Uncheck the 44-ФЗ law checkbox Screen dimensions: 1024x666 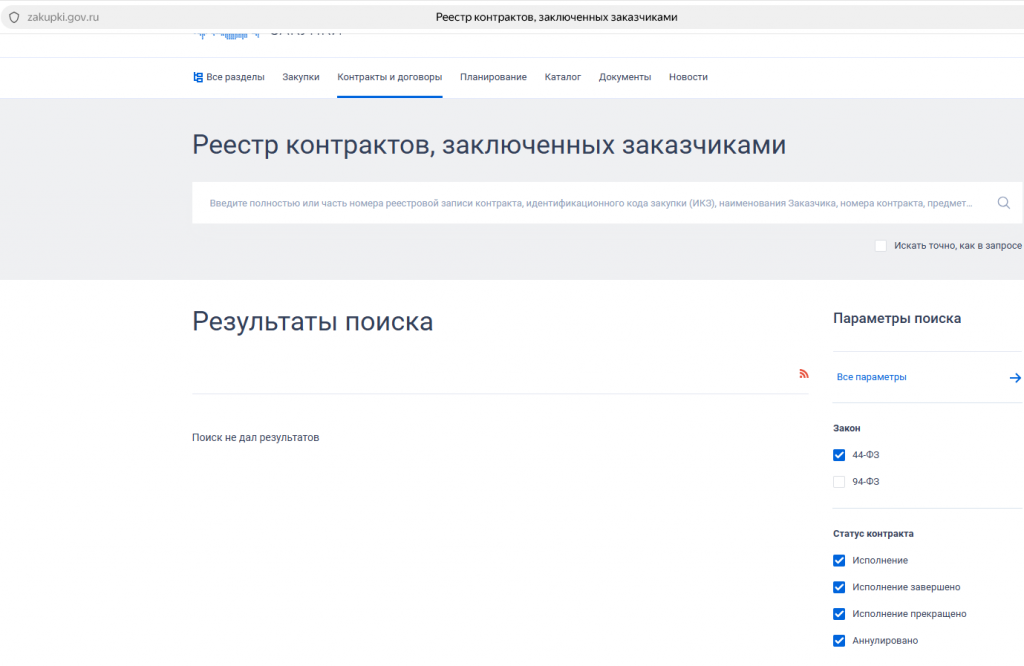839,455
